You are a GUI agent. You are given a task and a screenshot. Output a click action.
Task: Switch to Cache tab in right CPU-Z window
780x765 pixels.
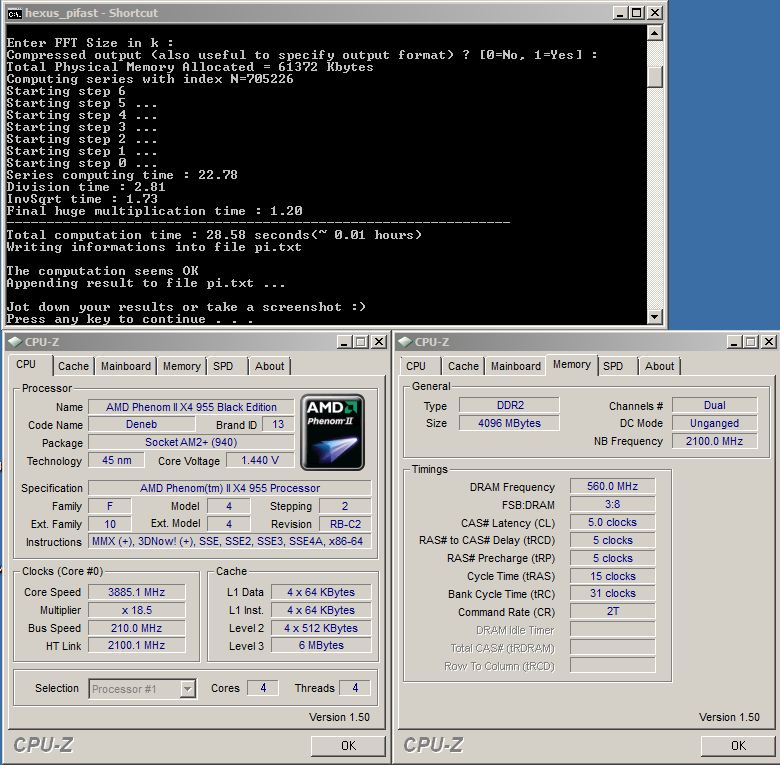[463, 366]
